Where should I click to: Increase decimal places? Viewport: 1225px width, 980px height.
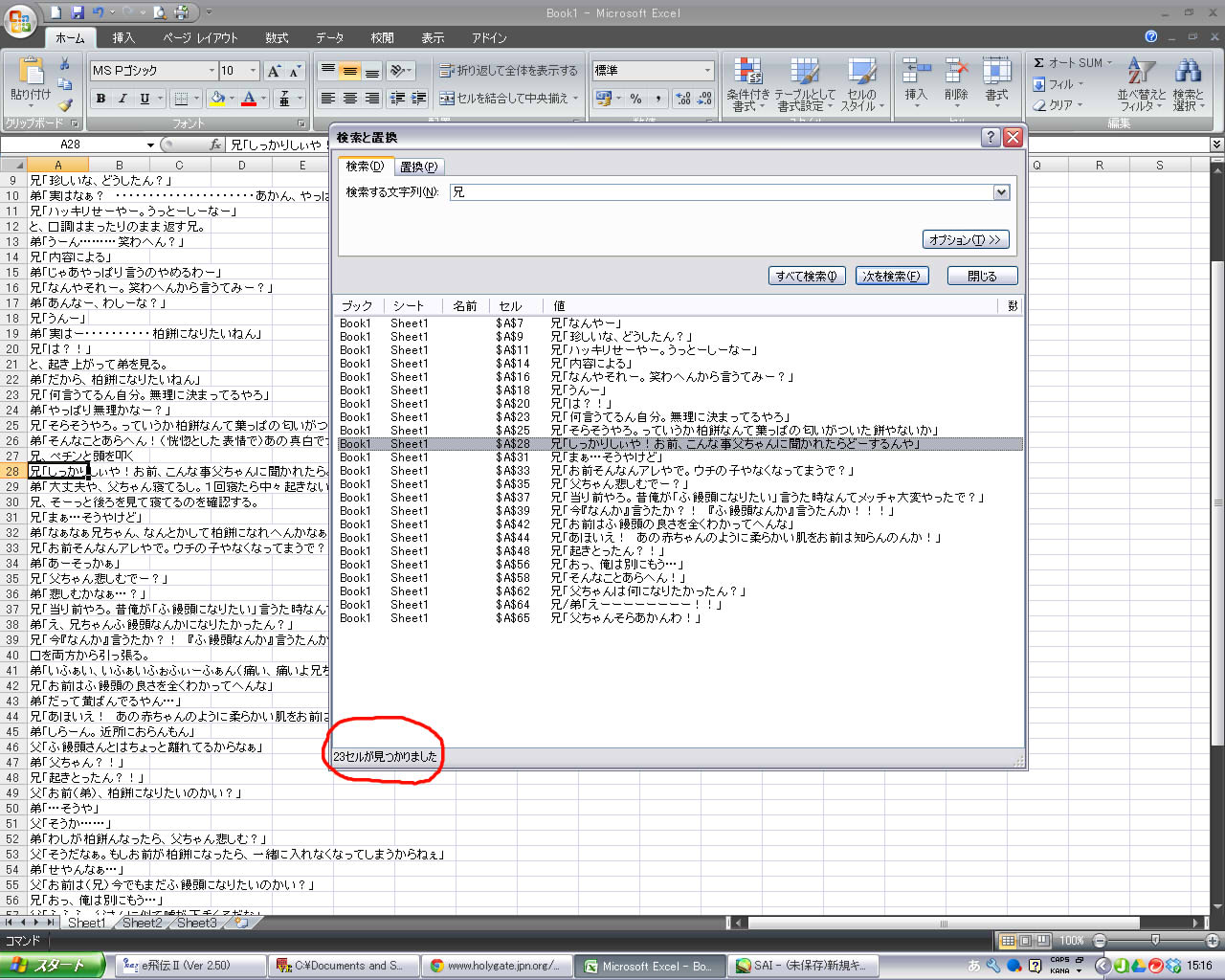pyautogui.click(x=683, y=99)
